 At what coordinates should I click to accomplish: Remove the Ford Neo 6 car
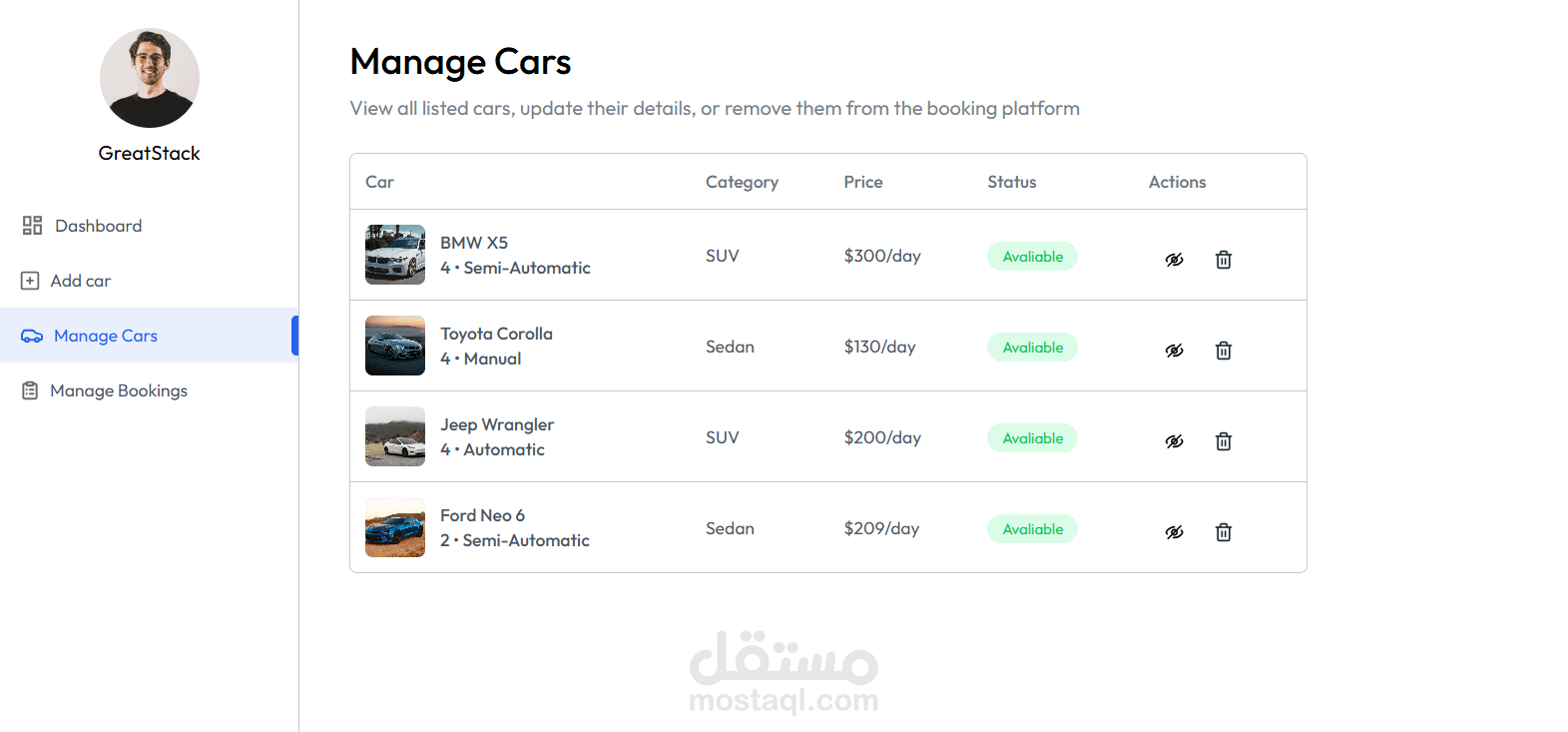click(1223, 532)
